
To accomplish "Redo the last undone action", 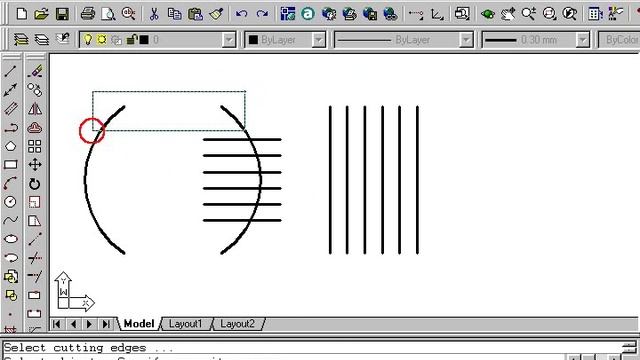I will (262, 14).
